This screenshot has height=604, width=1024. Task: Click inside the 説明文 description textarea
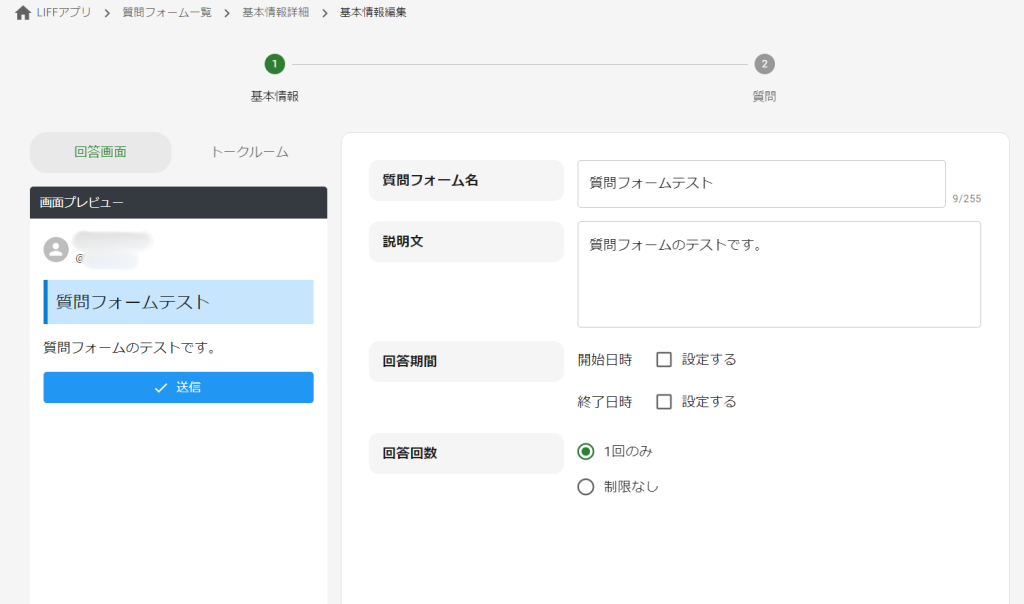pos(778,273)
